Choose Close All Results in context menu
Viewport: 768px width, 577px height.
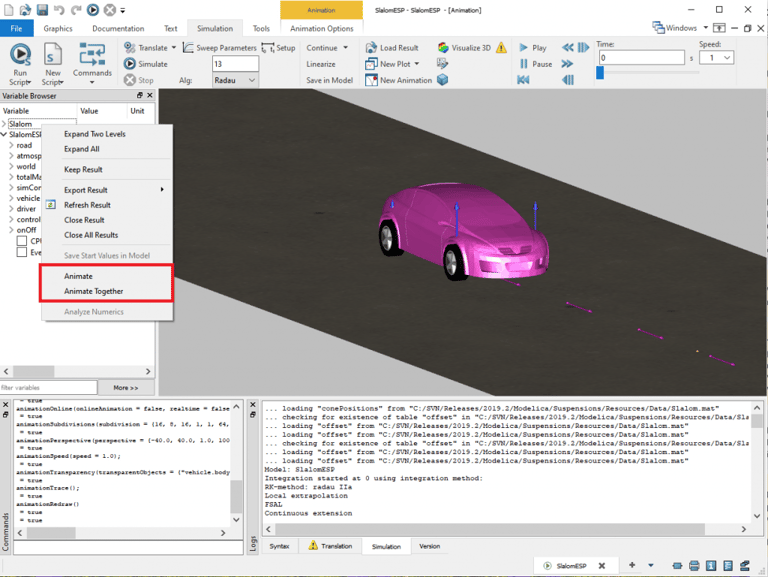[x=107, y=235]
